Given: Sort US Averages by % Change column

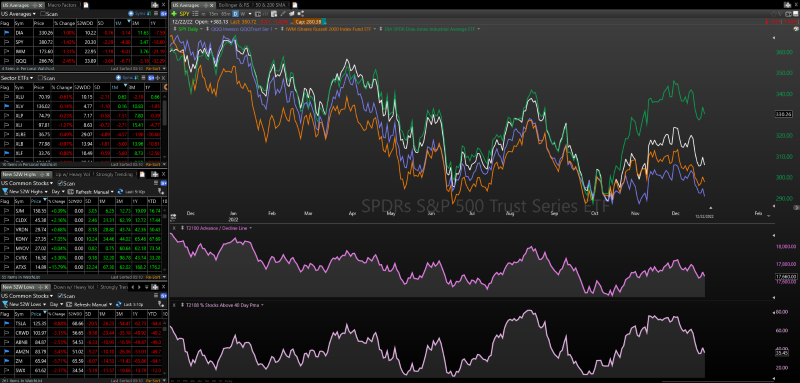Looking at the screenshot, I should coord(65,23).
